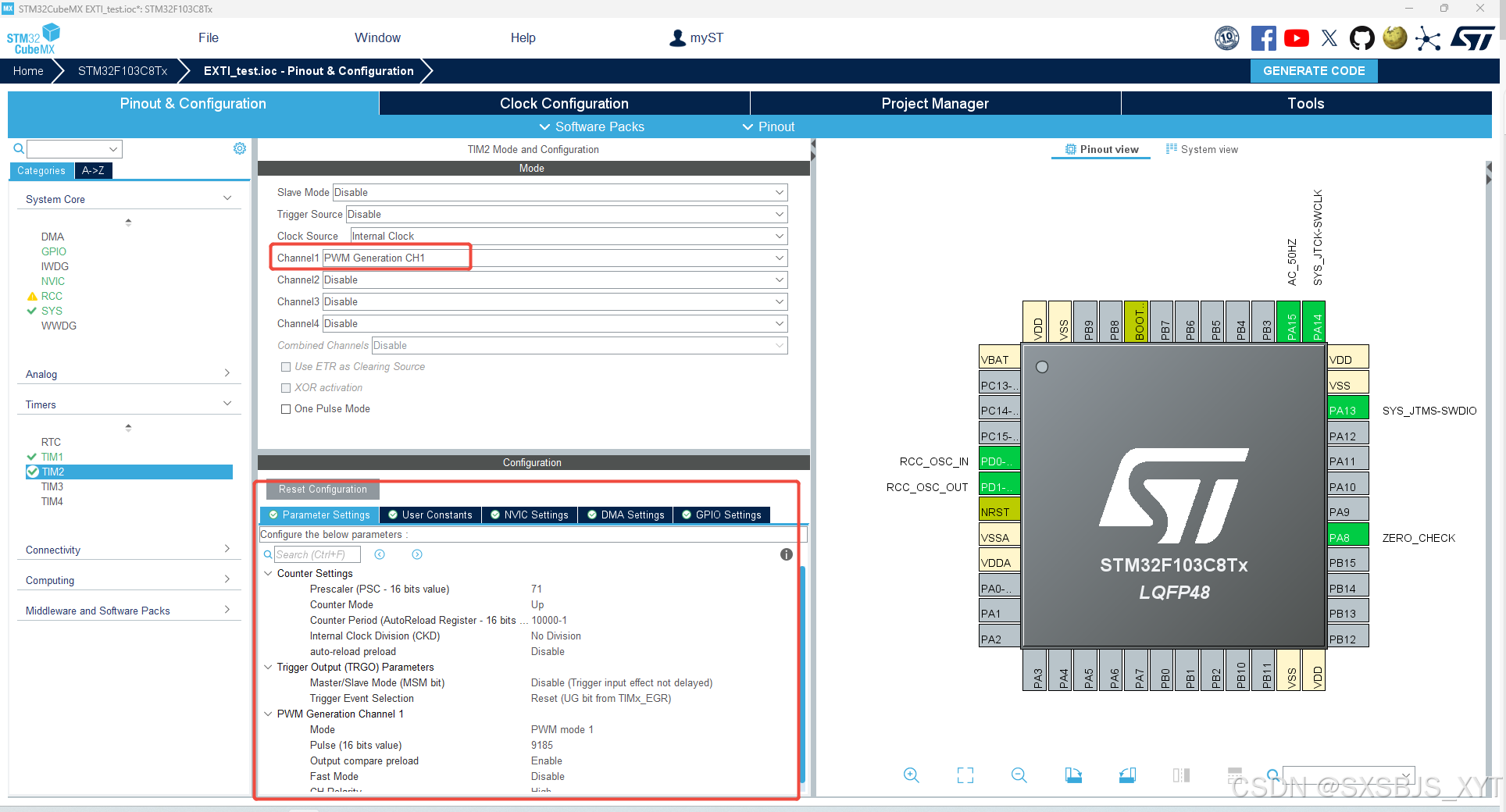Open Software Packs dropdown menu

click(591, 126)
